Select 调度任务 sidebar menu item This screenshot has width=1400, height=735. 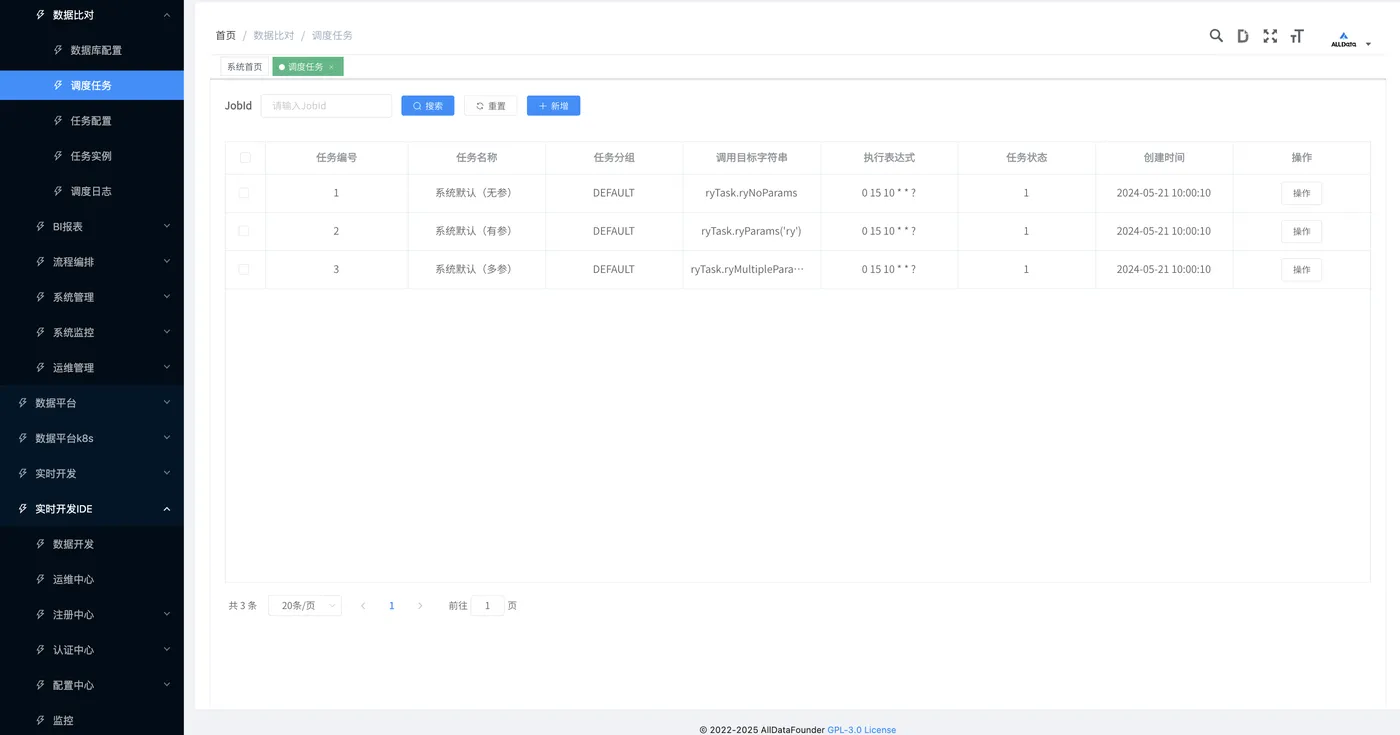[x=92, y=86]
